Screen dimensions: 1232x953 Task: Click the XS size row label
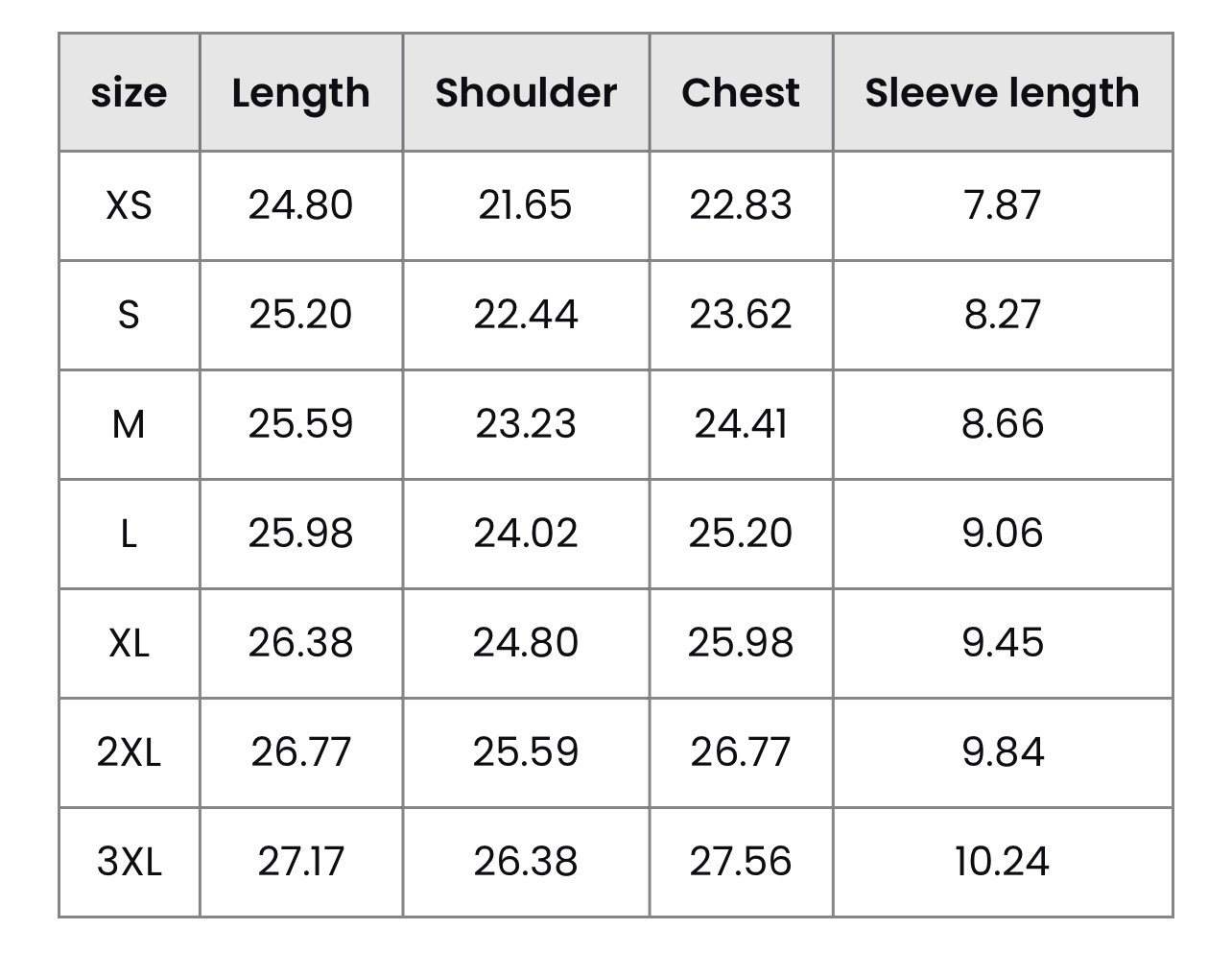click(129, 205)
